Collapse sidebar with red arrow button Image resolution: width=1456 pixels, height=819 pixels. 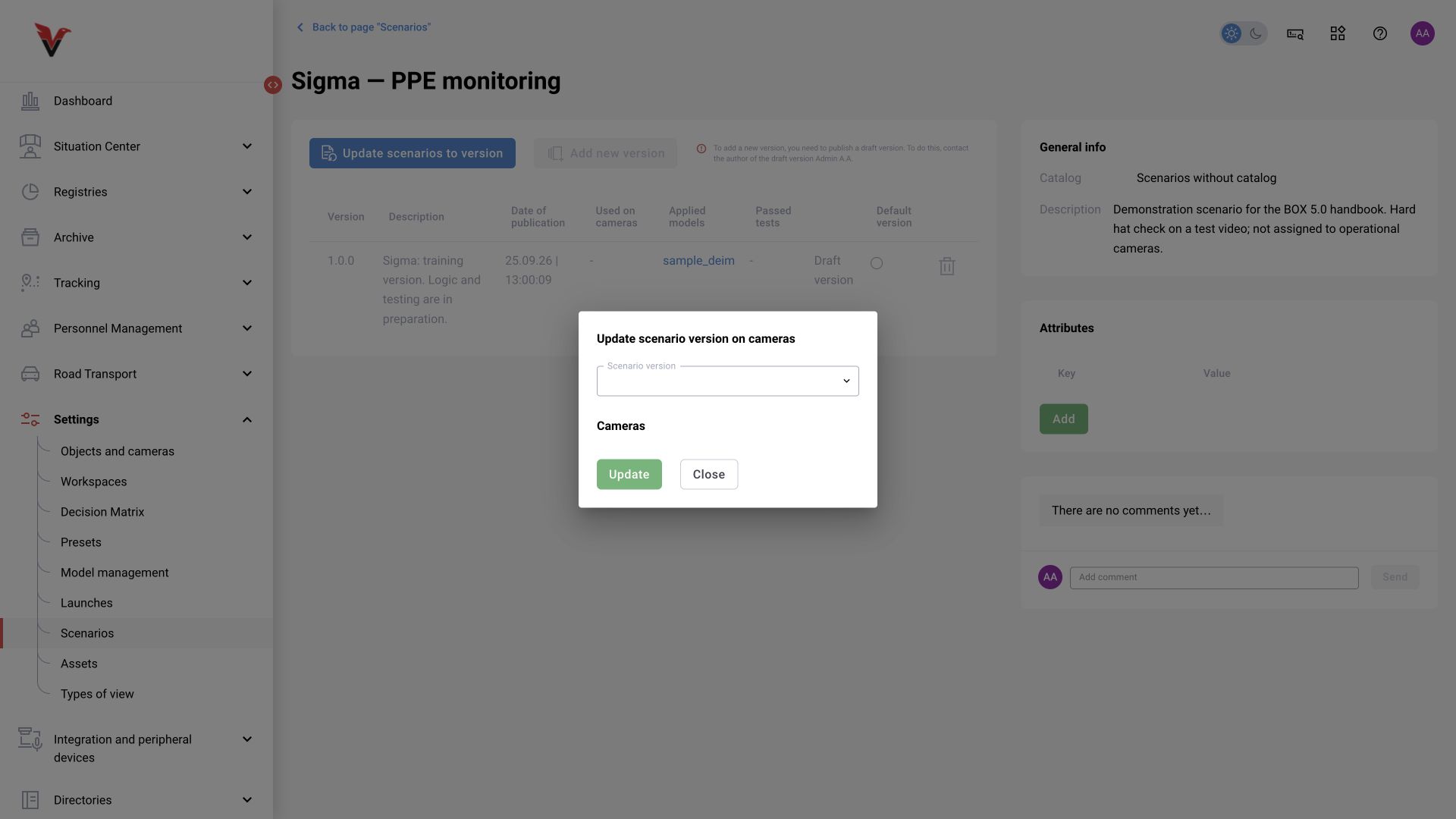coord(273,85)
